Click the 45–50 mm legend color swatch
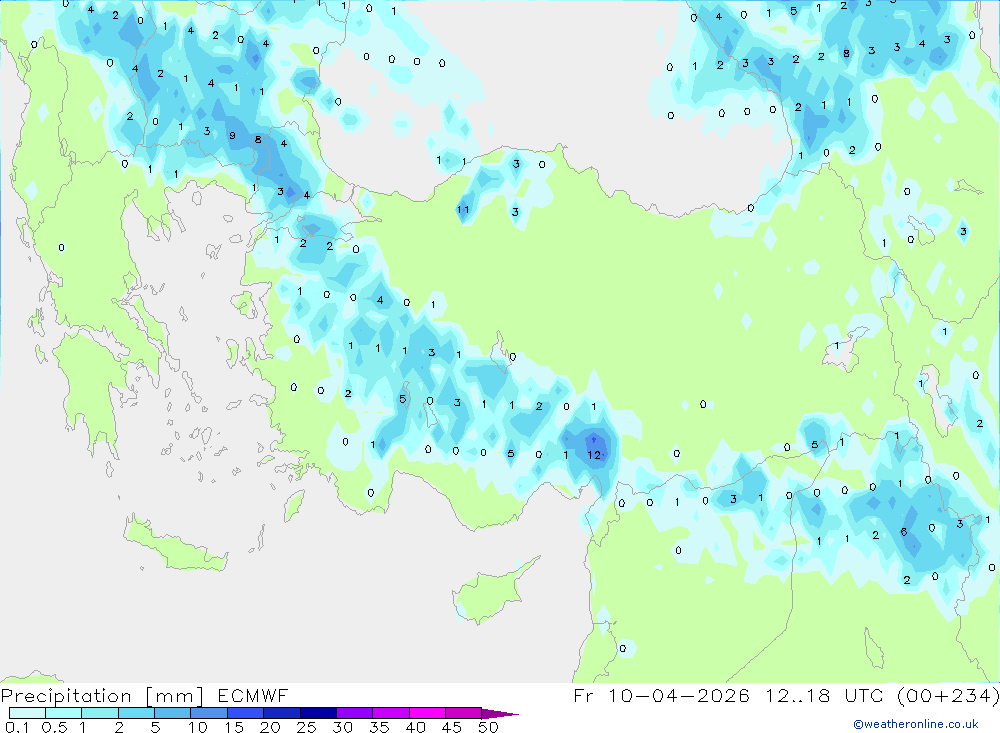This screenshot has height=733, width=1000. point(464,713)
